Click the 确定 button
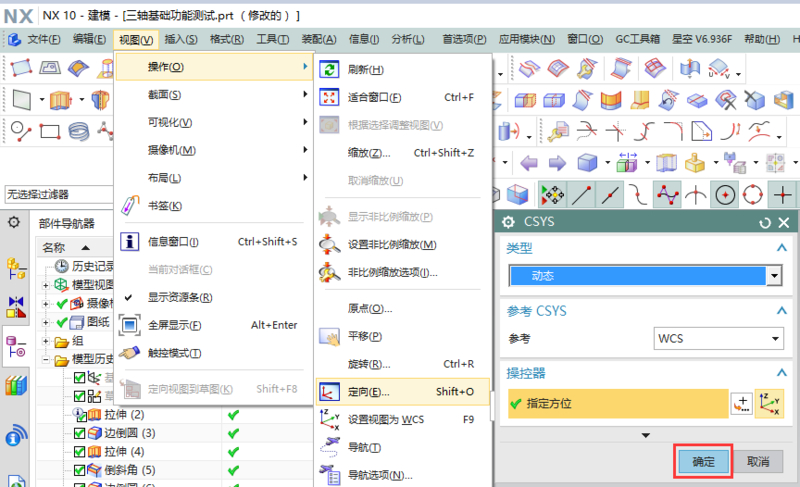Viewport: 800px width, 487px height. pos(704,462)
